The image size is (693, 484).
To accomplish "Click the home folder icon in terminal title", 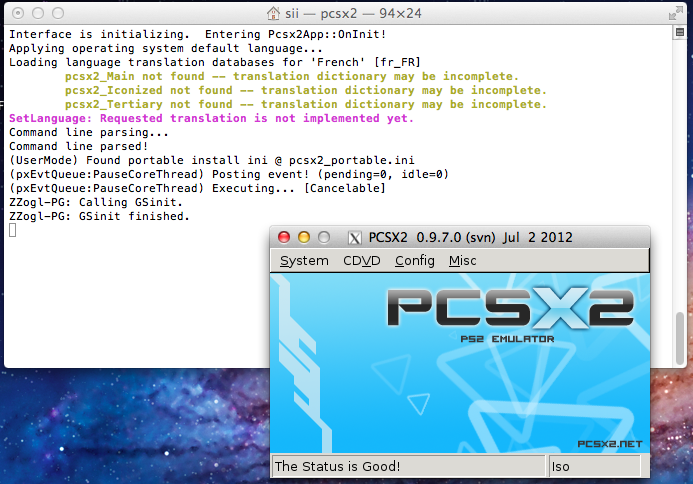I will click(273, 13).
